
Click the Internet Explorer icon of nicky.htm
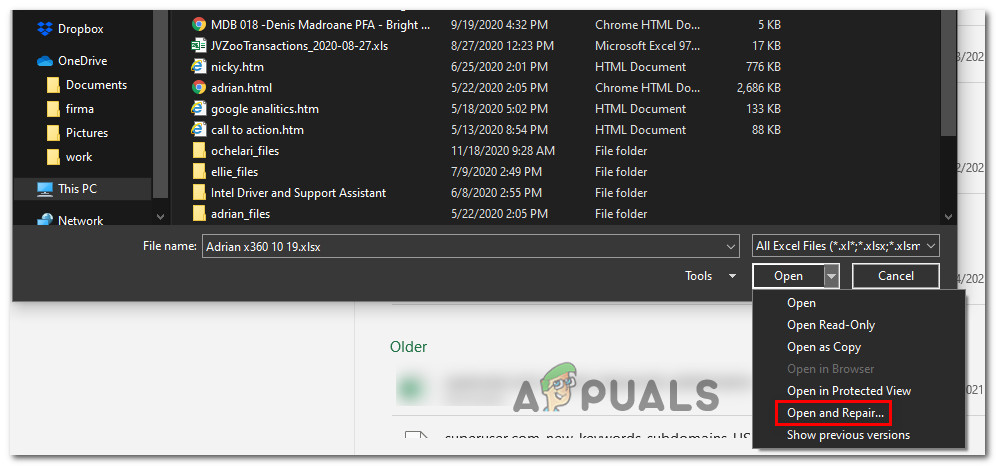199,67
